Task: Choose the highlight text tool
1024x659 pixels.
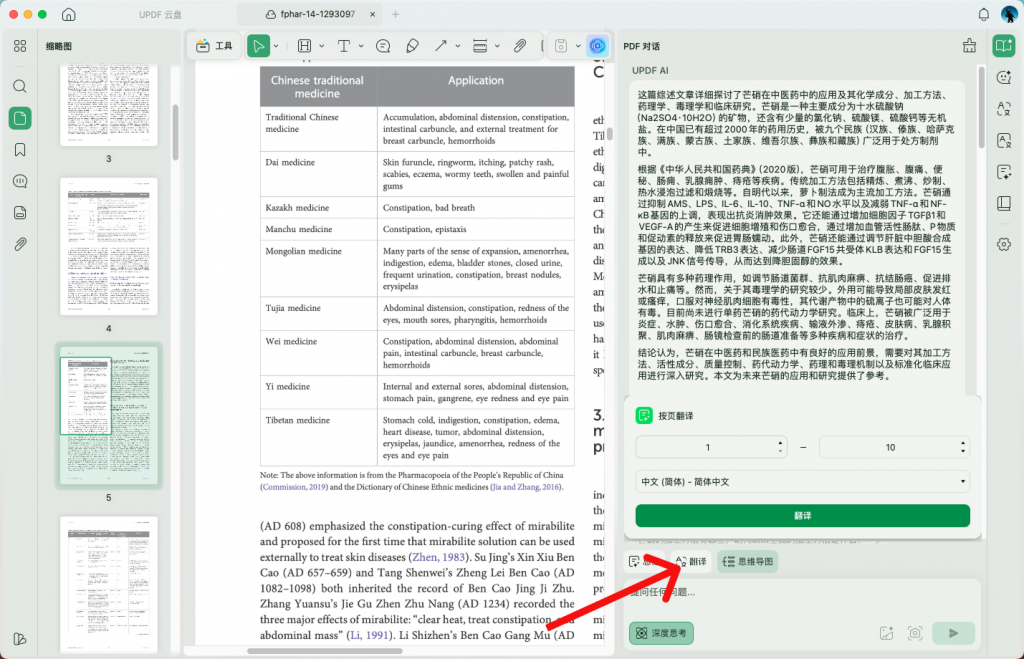Action: click(304, 46)
